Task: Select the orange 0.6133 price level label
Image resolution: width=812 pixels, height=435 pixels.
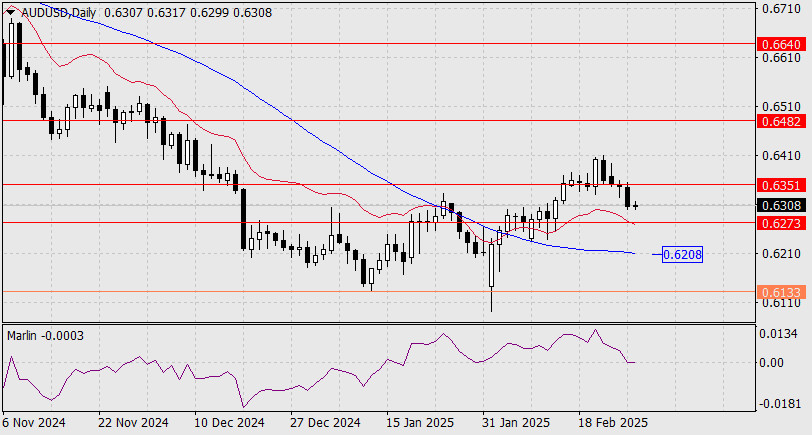Action: pyautogui.click(x=781, y=292)
